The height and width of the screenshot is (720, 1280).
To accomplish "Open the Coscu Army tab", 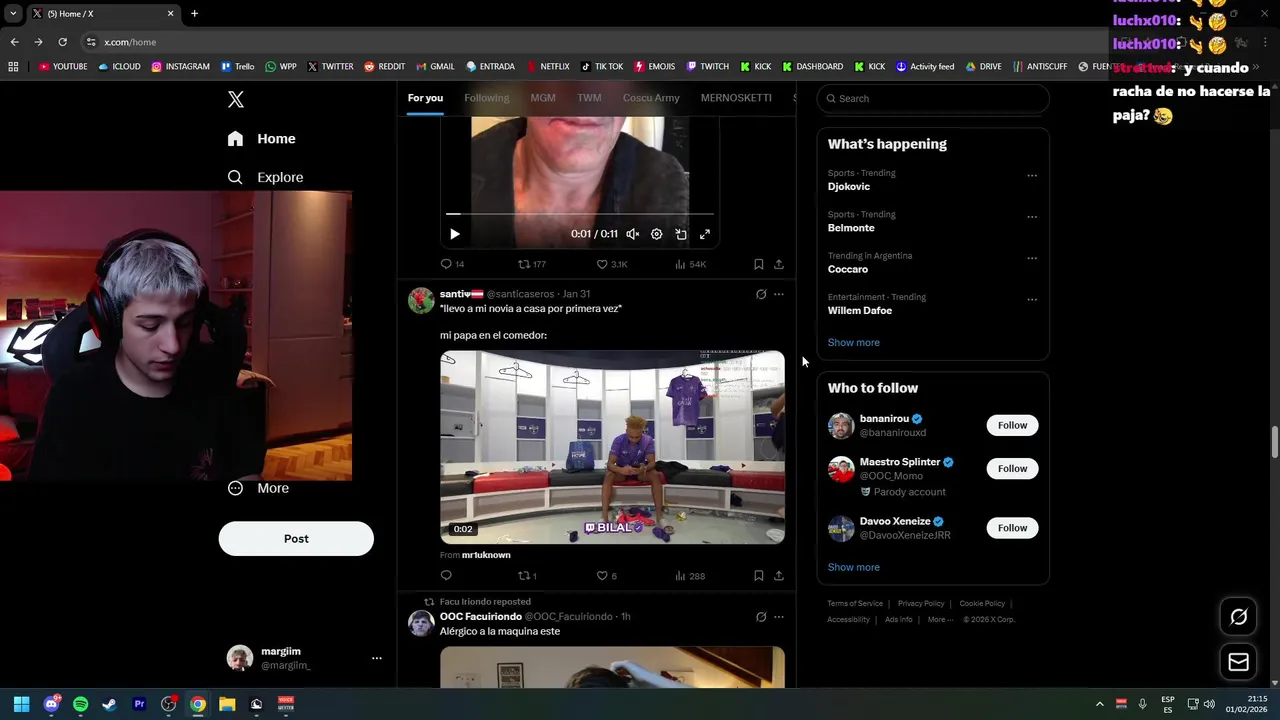I will [651, 98].
